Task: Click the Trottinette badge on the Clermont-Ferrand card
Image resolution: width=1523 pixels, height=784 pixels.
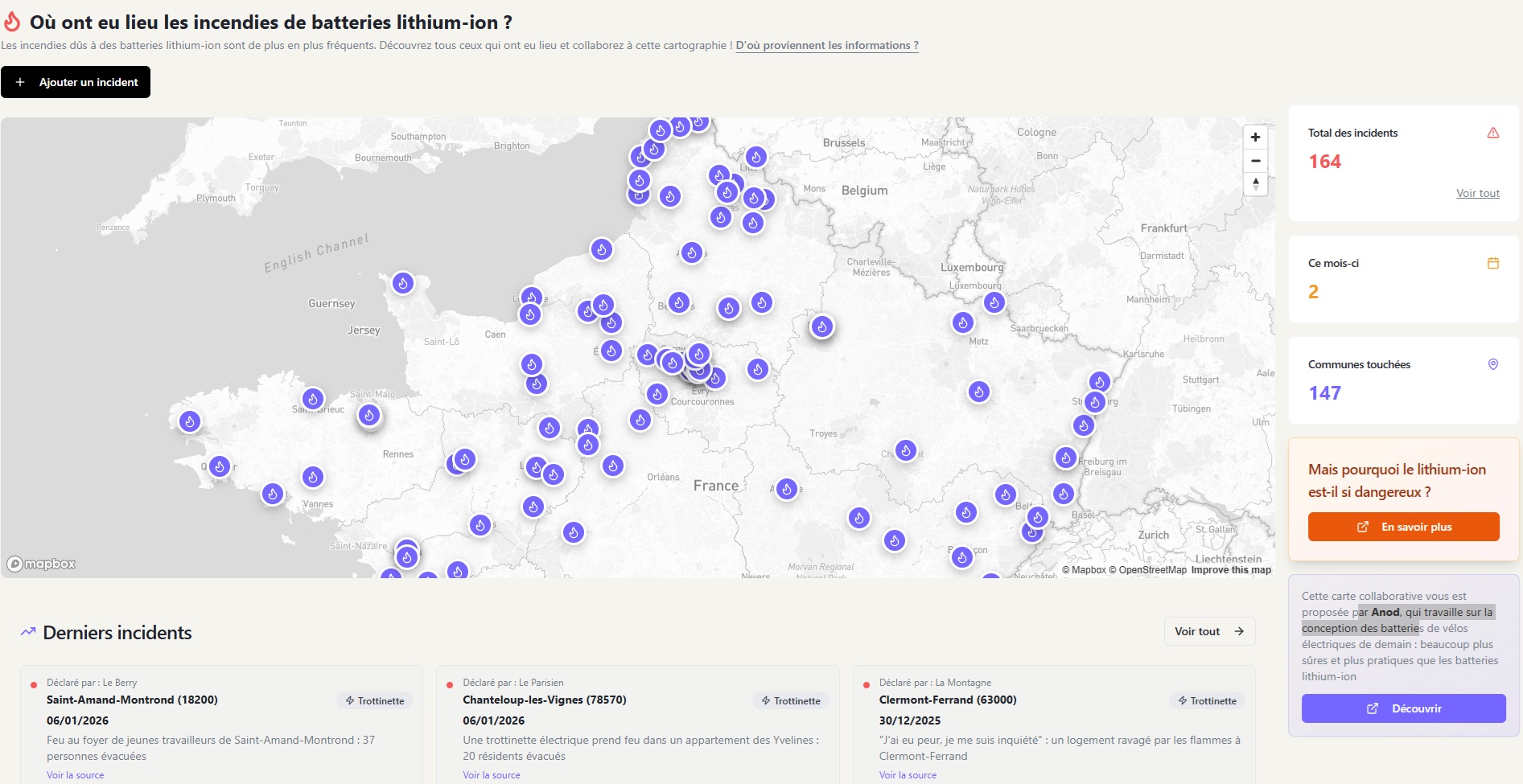Action: [x=1207, y=700]
